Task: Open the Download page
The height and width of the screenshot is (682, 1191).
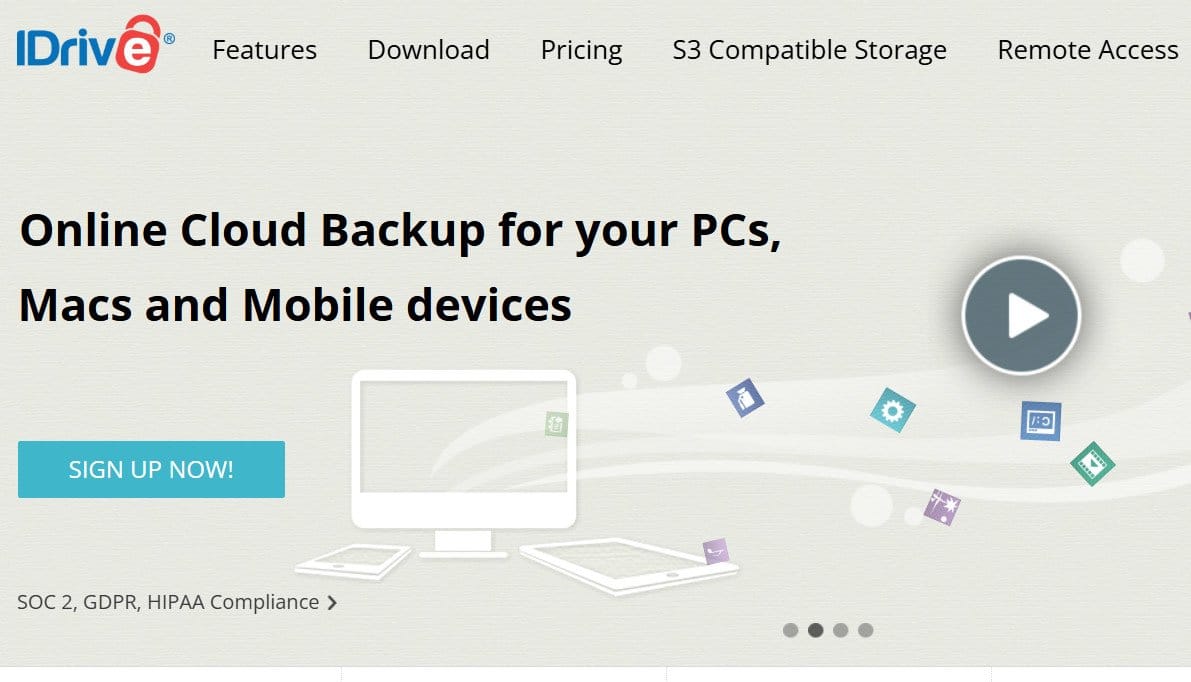Action: click(428, 49)
